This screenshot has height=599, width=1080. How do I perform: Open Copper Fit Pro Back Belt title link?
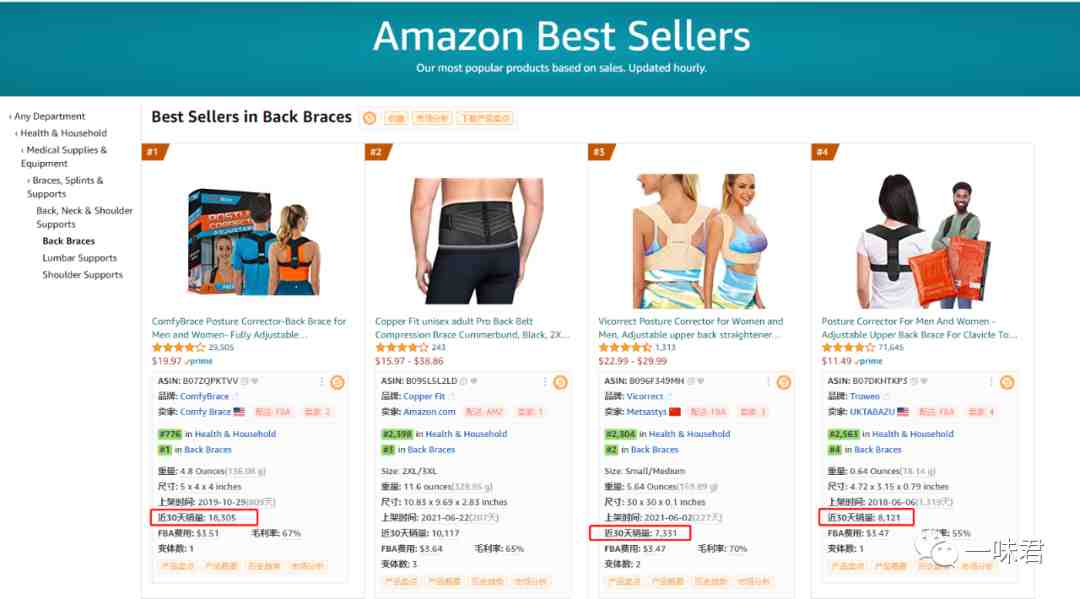(x=472, y=328)
